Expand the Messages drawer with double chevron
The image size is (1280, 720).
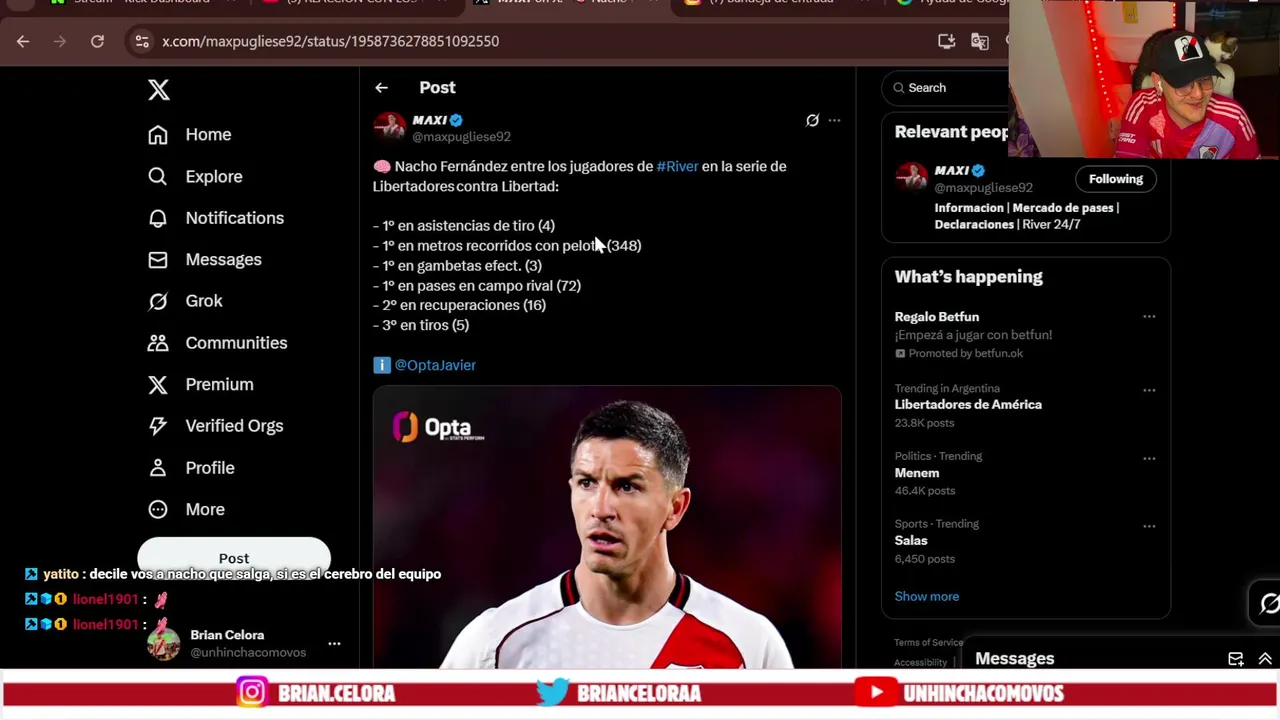[1265, 659]
